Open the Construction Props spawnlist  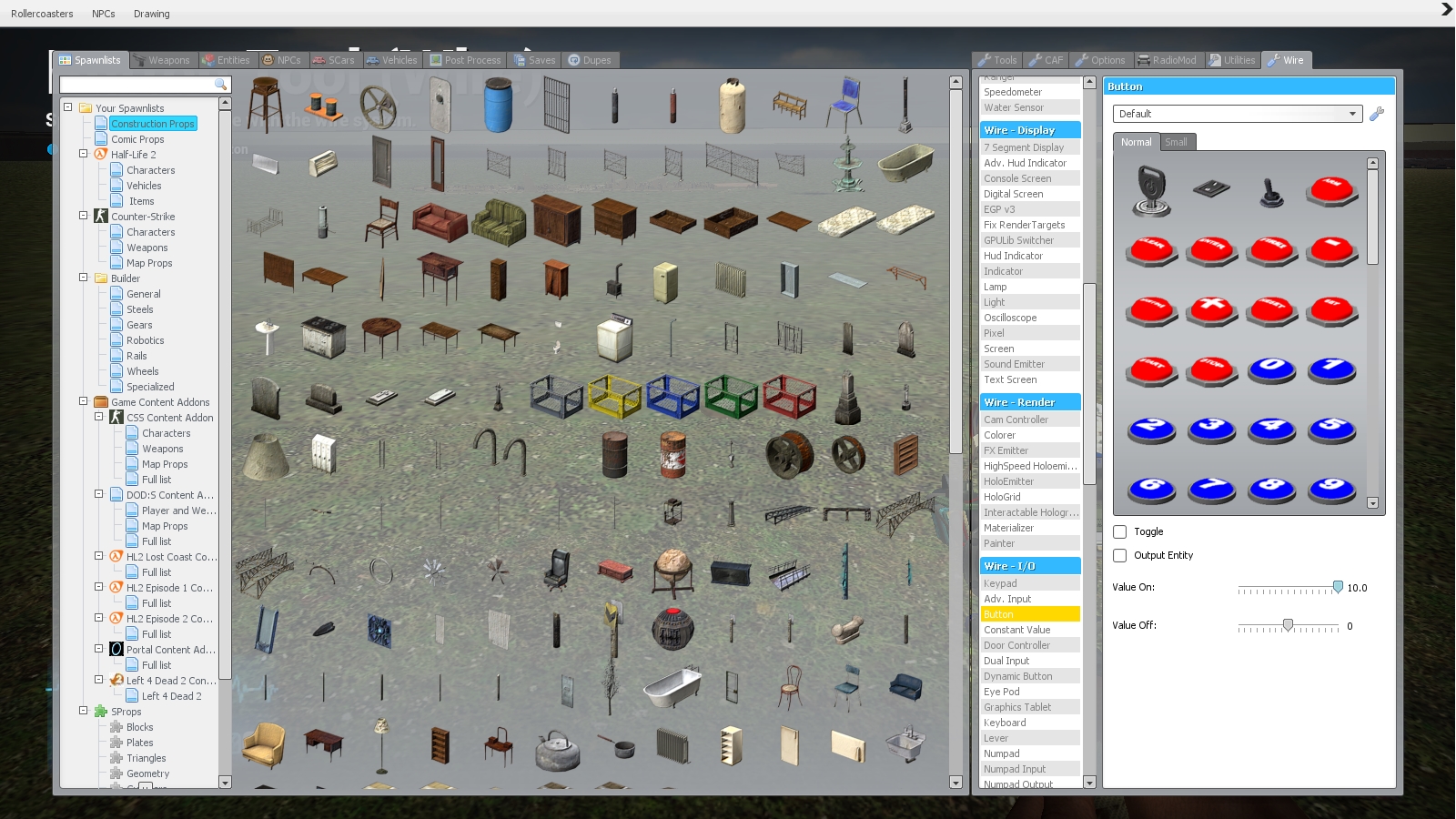153,124
